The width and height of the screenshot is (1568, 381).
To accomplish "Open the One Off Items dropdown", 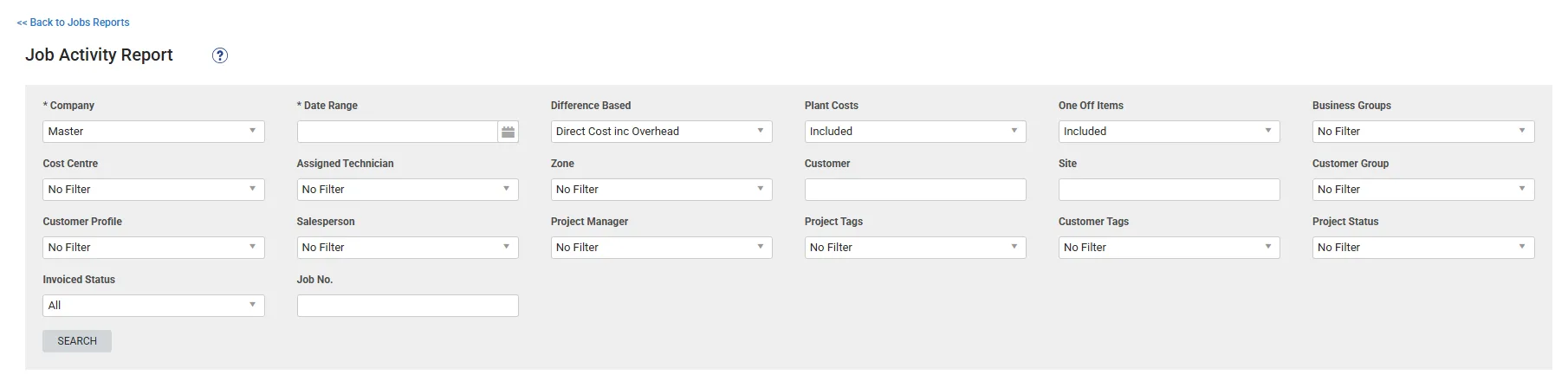I will click(x=1169, y=132).
